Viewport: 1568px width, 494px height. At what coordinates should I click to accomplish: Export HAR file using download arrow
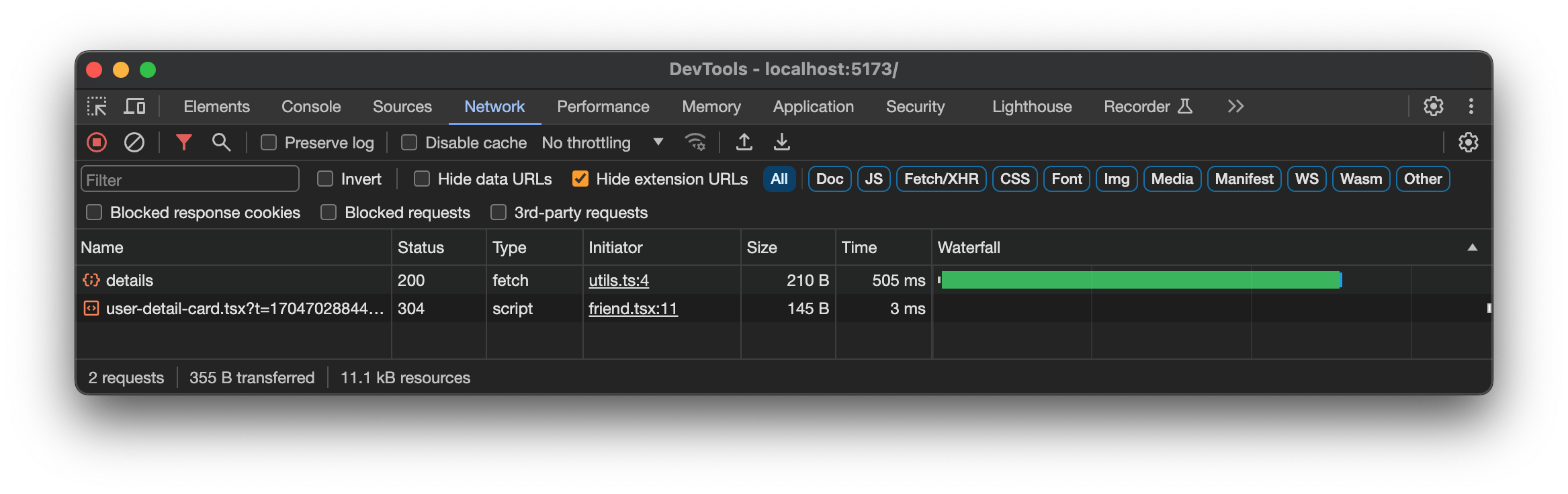[x=781, y=142]
